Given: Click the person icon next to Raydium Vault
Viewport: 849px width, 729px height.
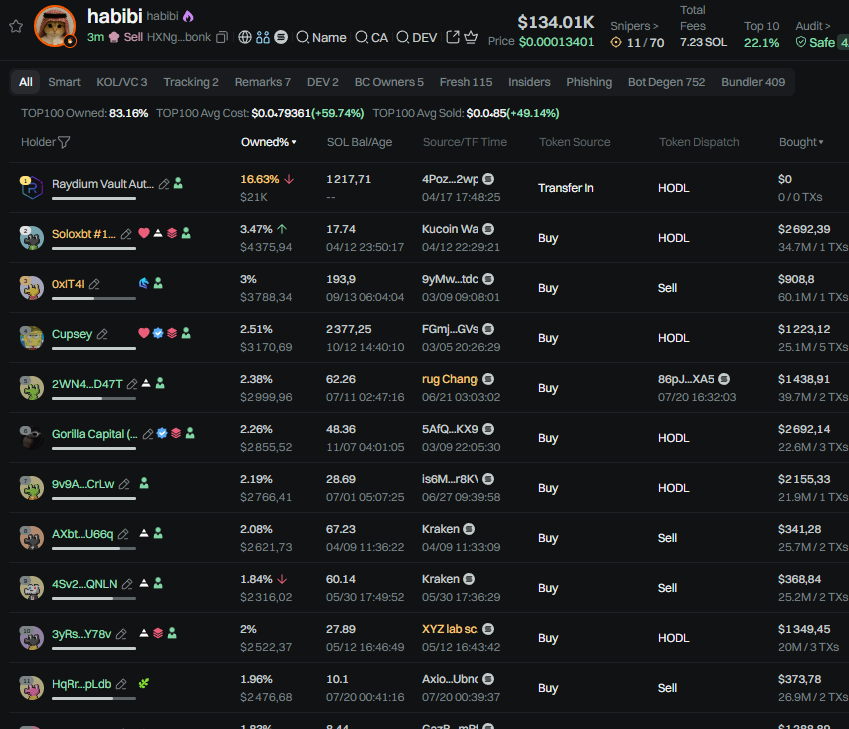Looking at the screenshot, I should pos(178,184).
